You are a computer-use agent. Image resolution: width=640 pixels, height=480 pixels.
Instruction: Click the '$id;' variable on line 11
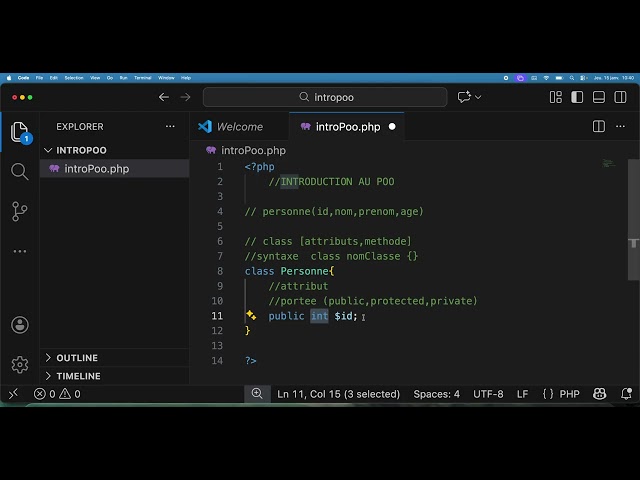(346, 316)
